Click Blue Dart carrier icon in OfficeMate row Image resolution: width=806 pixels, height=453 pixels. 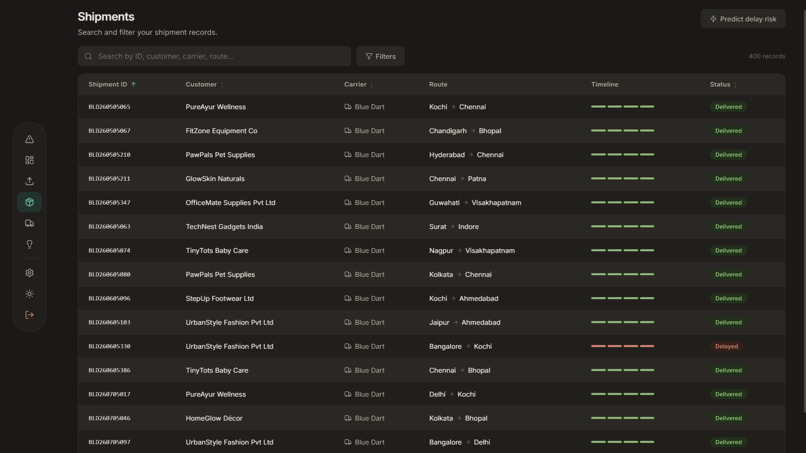[348, 203]
